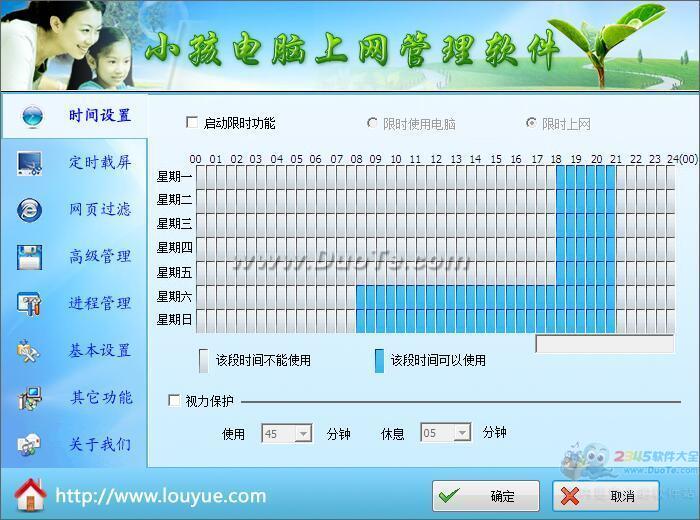Image resolution: width=700 pixels, height=520 pixels.
Task: Click the house home icon
Action: point(30,495)
